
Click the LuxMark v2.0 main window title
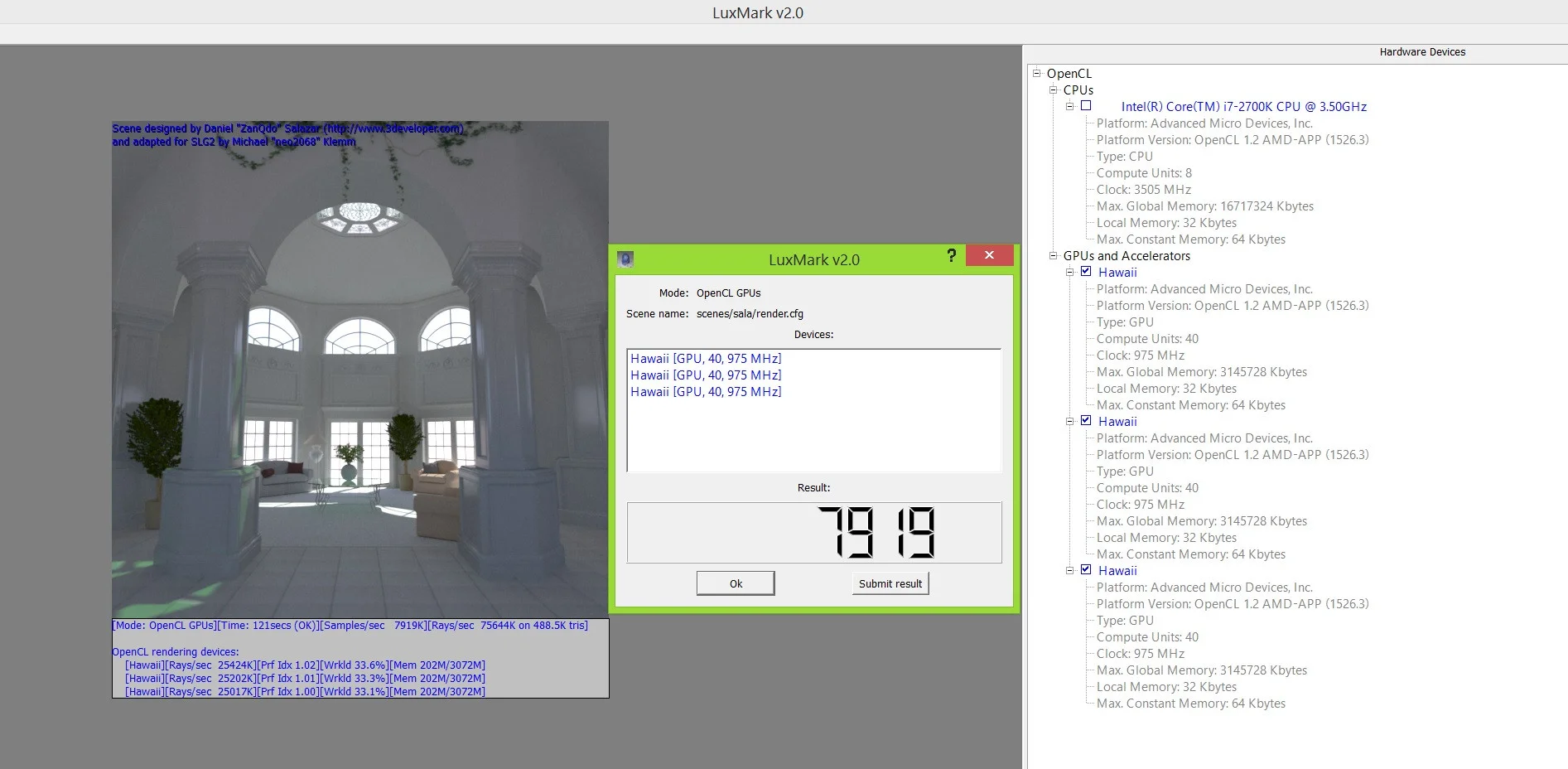758,12
